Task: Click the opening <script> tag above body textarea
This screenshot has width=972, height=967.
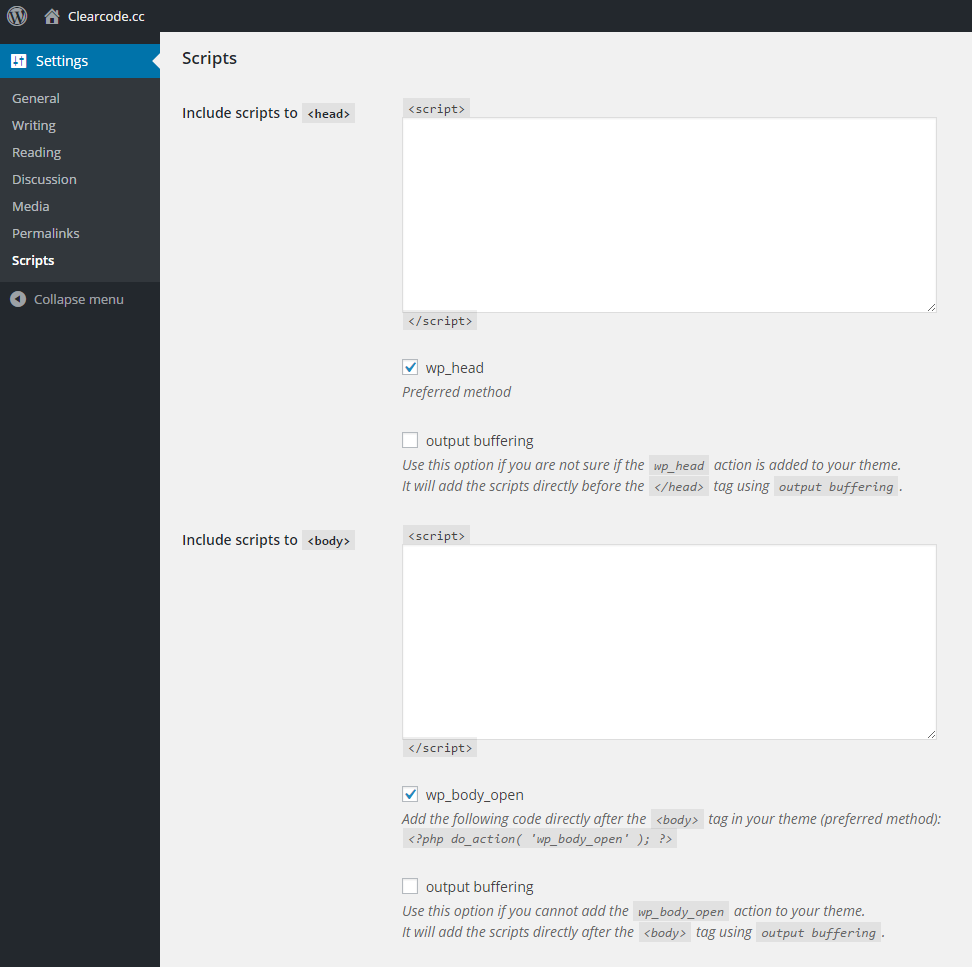Action: click(x=436, y=536)
